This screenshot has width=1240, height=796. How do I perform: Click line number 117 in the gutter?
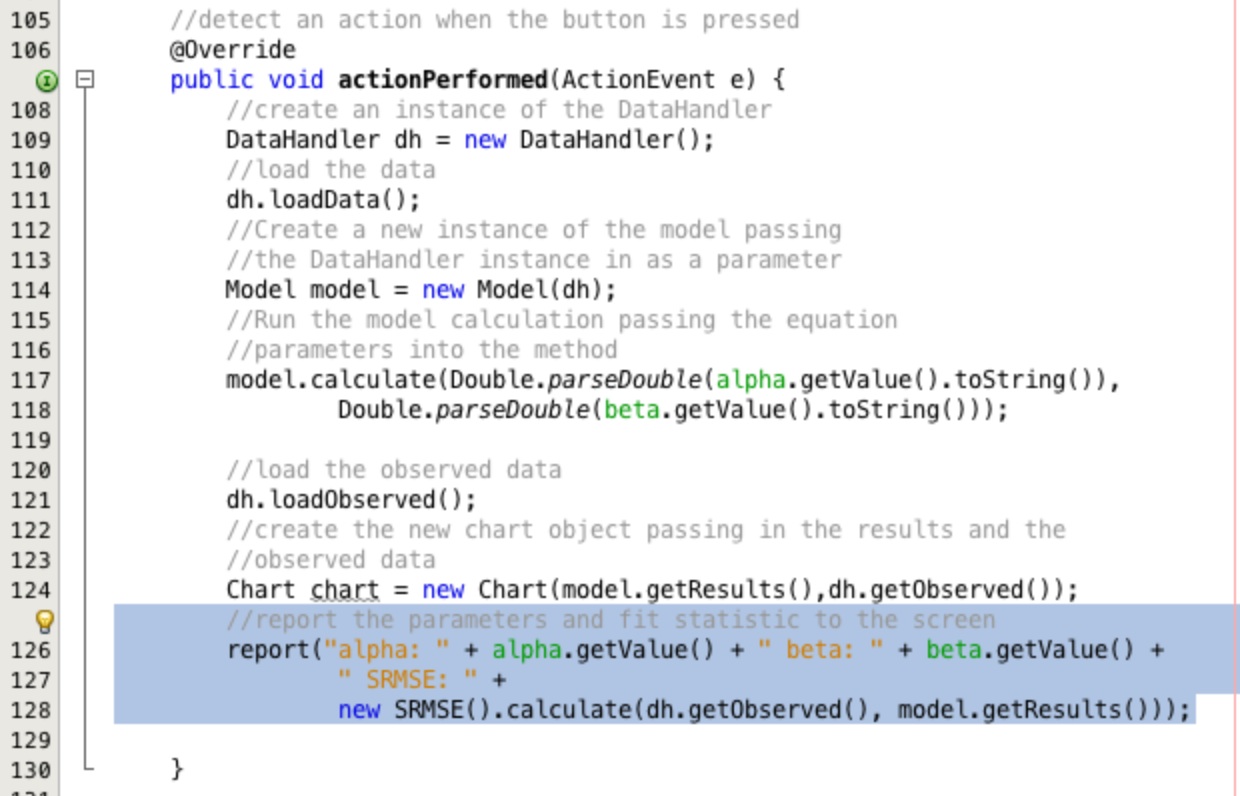point(30,380)
